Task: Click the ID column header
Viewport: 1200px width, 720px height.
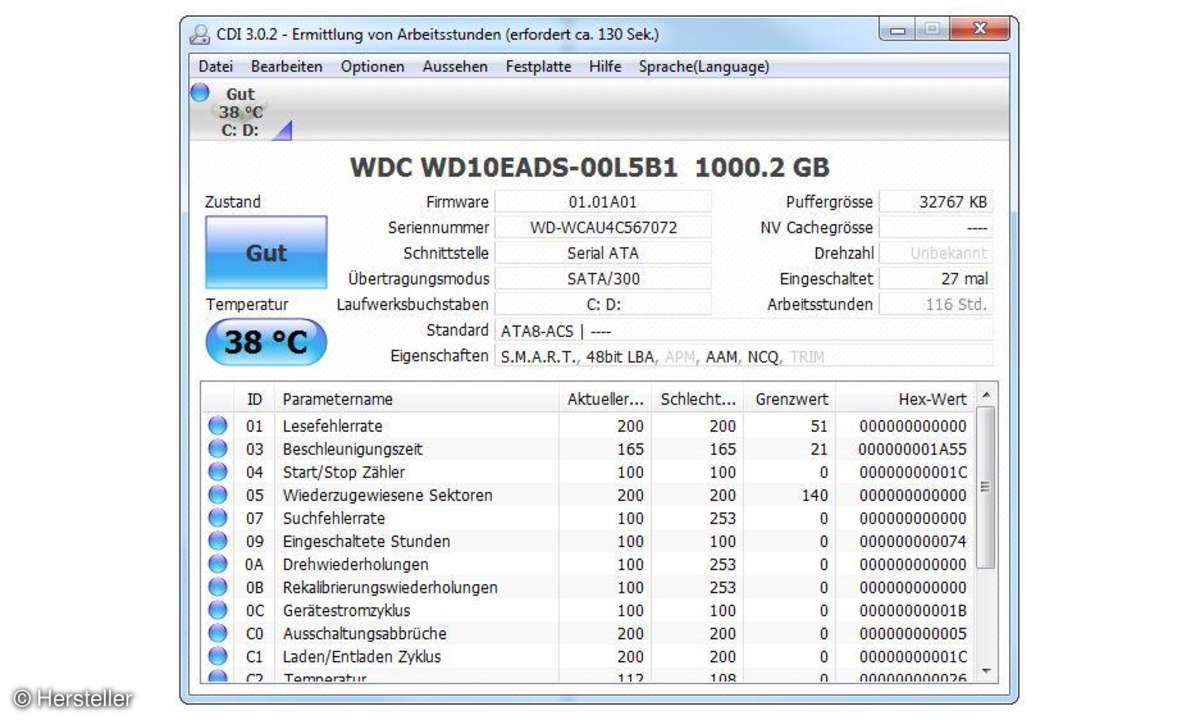Action: pyautogui.click(x=255, y=399)
